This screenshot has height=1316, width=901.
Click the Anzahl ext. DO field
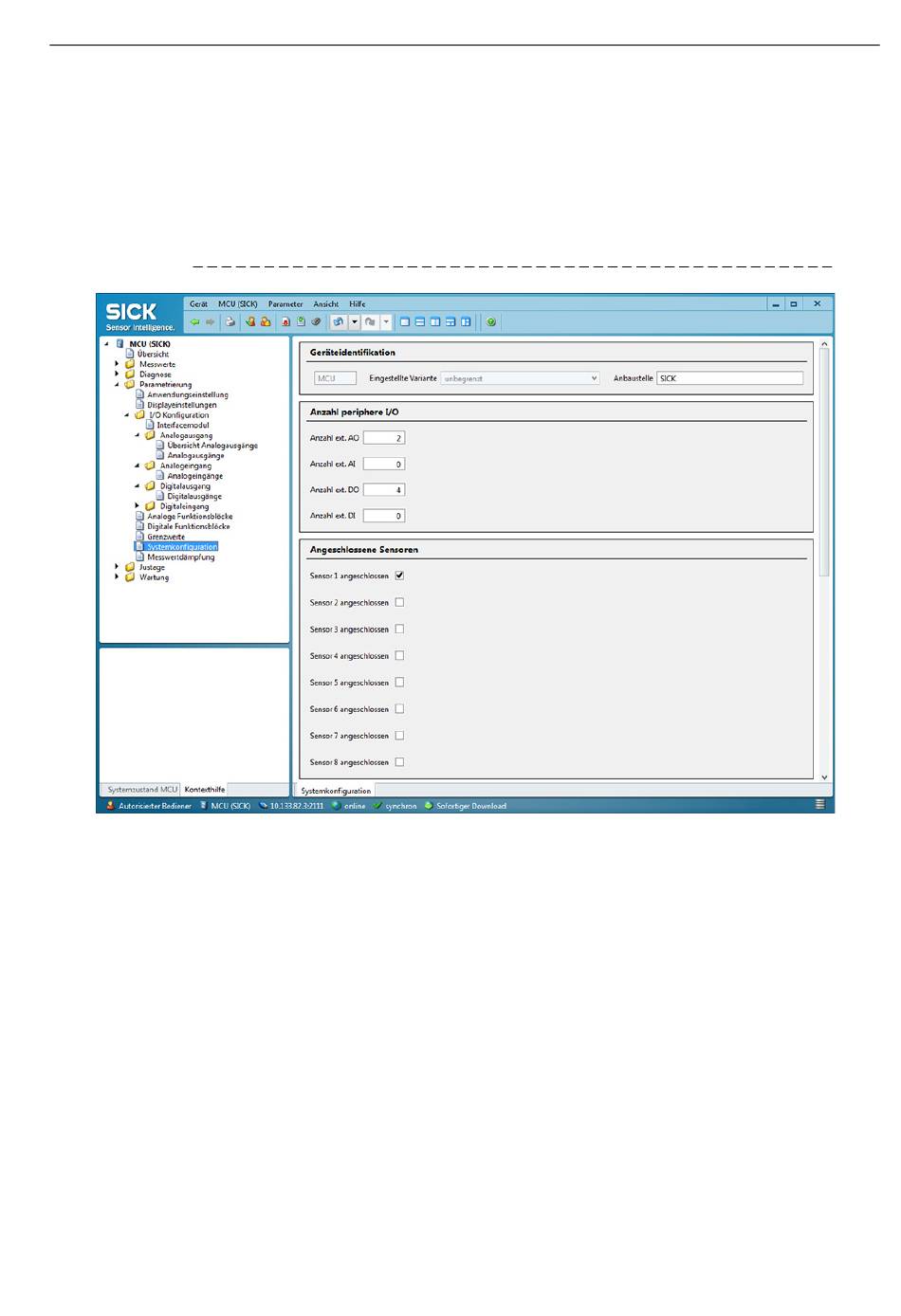tap(384, 490)
